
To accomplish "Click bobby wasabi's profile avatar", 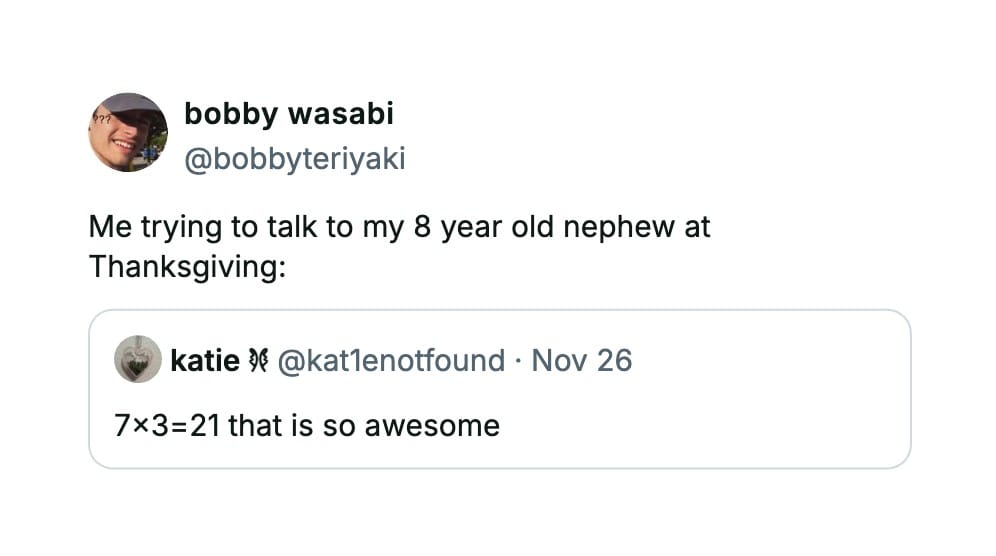I will click(x=128, y=132).
